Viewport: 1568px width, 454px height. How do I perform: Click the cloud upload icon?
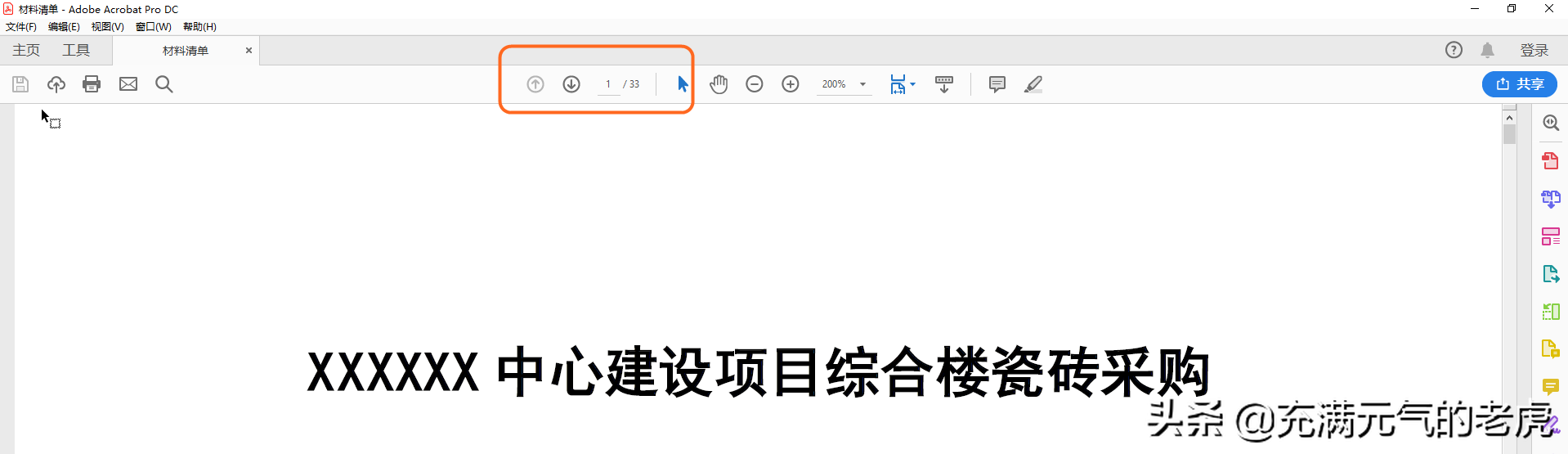[56, 84]
